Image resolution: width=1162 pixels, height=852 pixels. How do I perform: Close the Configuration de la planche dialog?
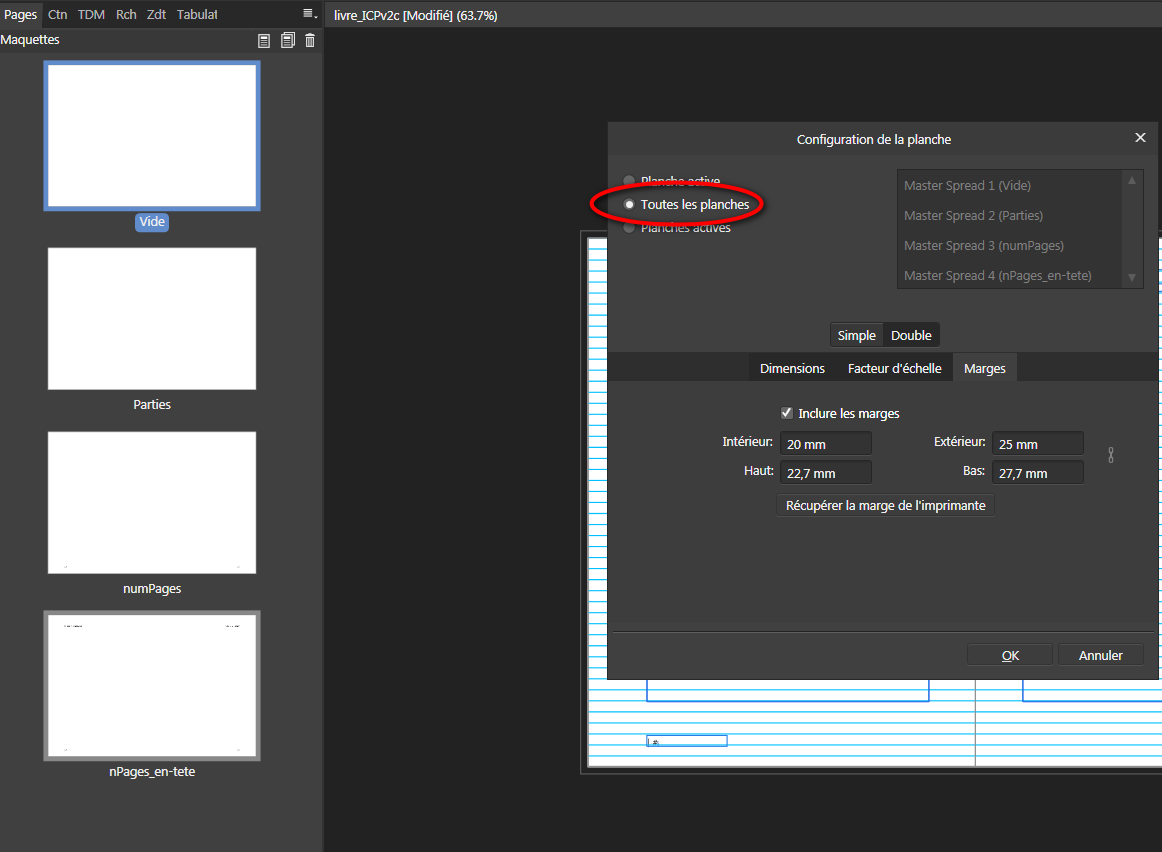pyautogui.click(x=1140, y=138)
